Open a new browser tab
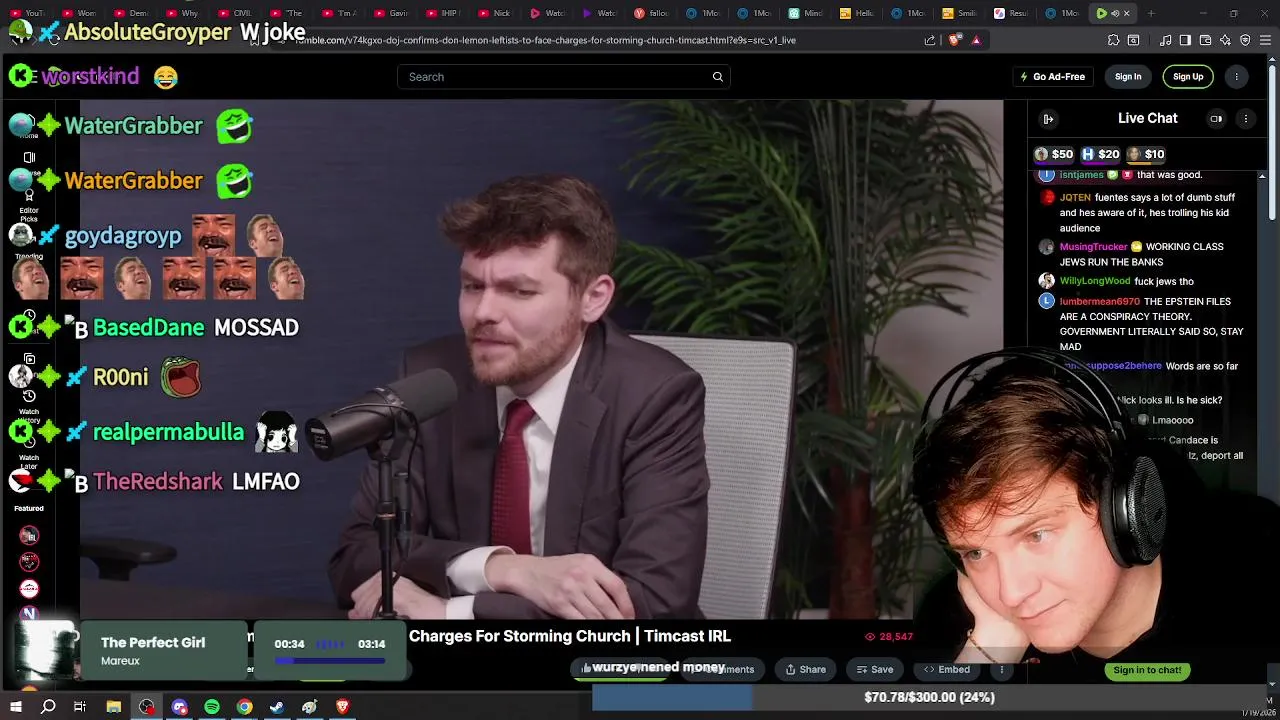1280x720 pixels. pyautogui.click(x=1151, y=13)
